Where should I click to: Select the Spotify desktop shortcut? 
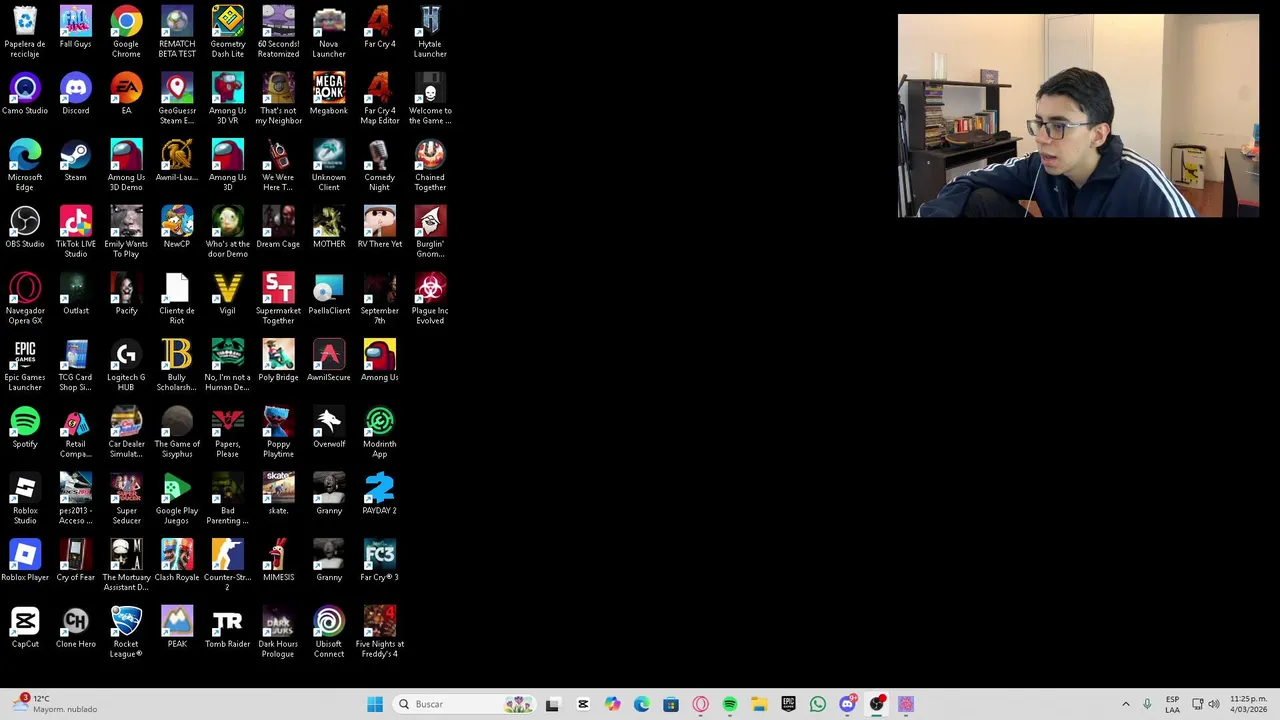[x=25, y=427]
